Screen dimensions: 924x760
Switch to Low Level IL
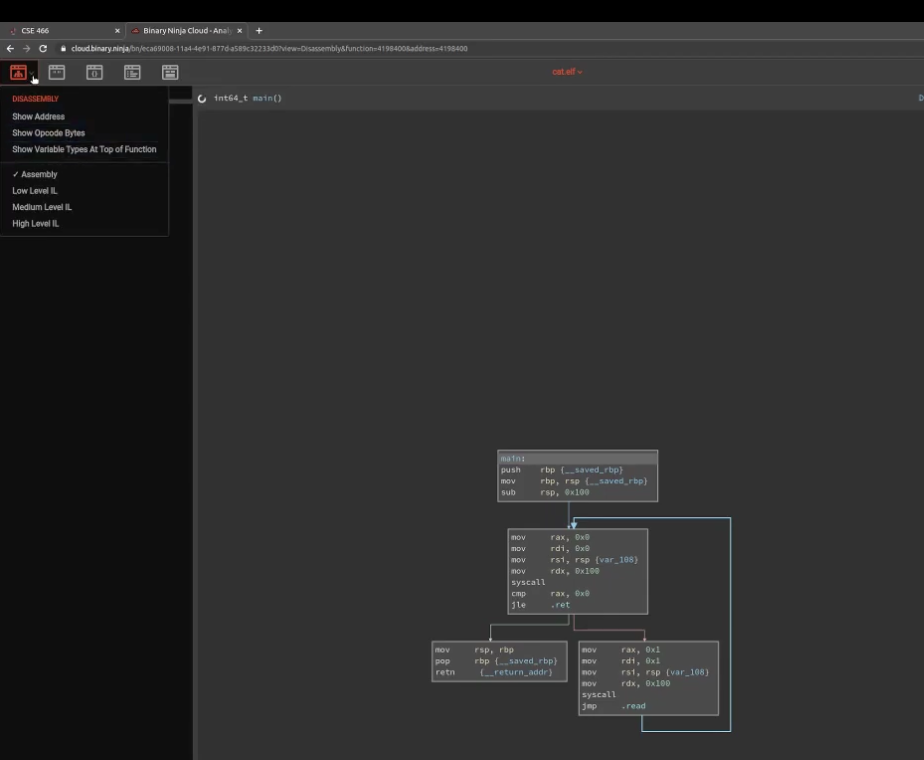click(35, 190)
